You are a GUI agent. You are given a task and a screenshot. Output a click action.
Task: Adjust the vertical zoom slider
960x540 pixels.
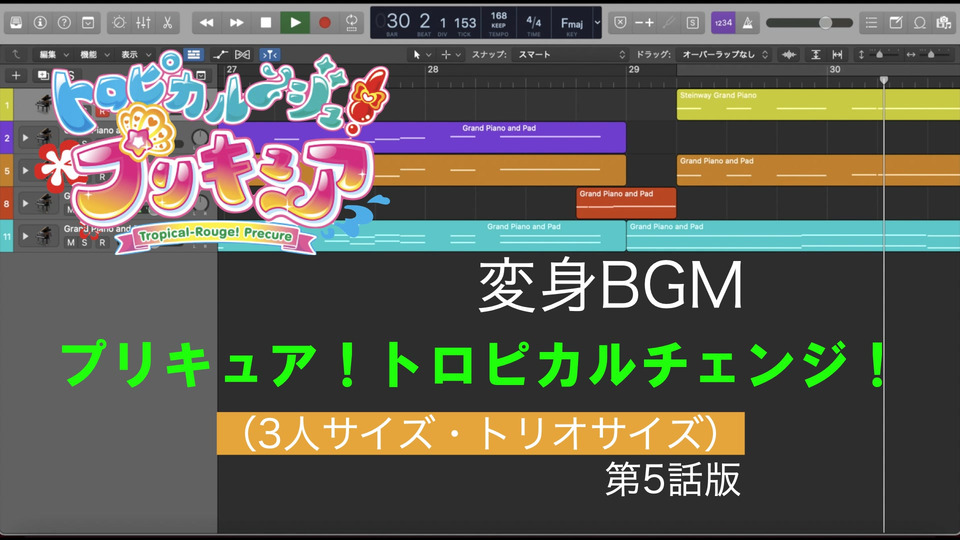[879, 54]
